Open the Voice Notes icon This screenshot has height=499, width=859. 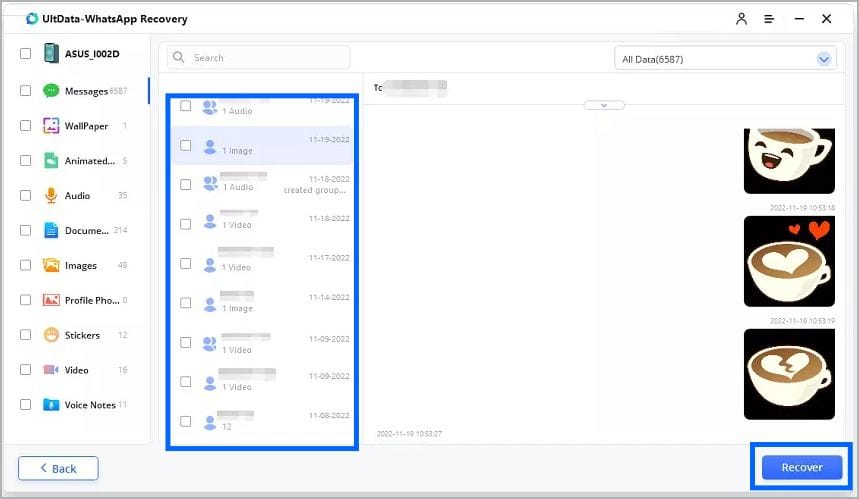click(51, 405)
